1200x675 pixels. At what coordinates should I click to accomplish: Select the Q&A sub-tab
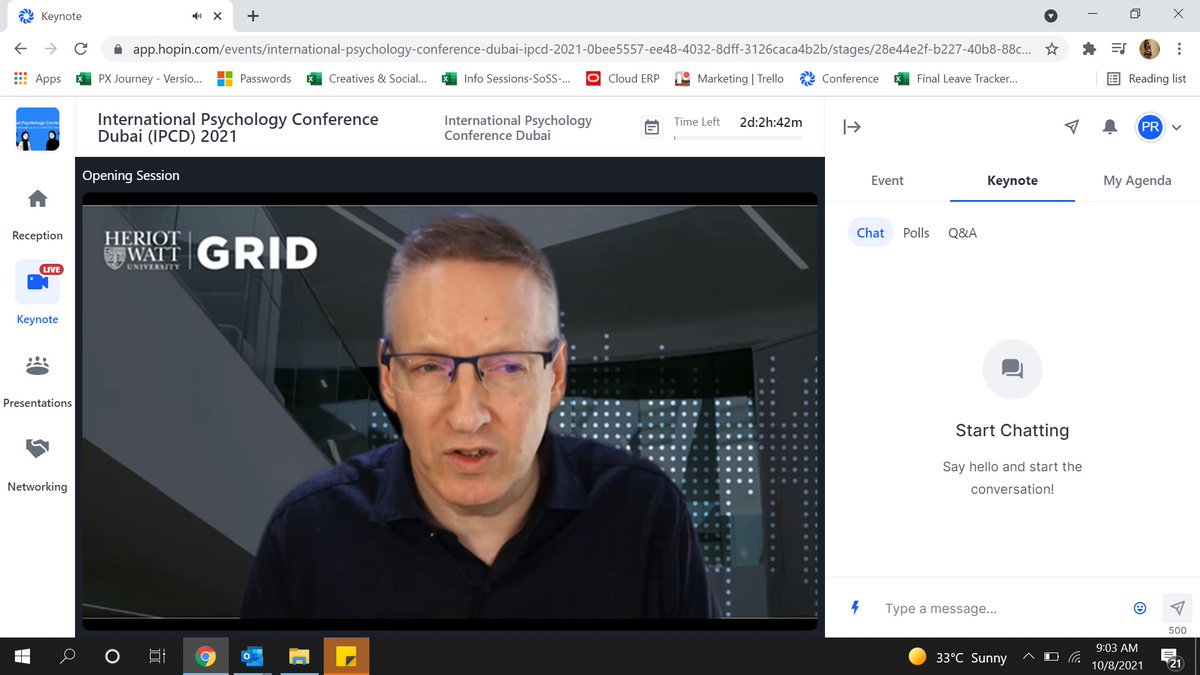coord(962,232)
